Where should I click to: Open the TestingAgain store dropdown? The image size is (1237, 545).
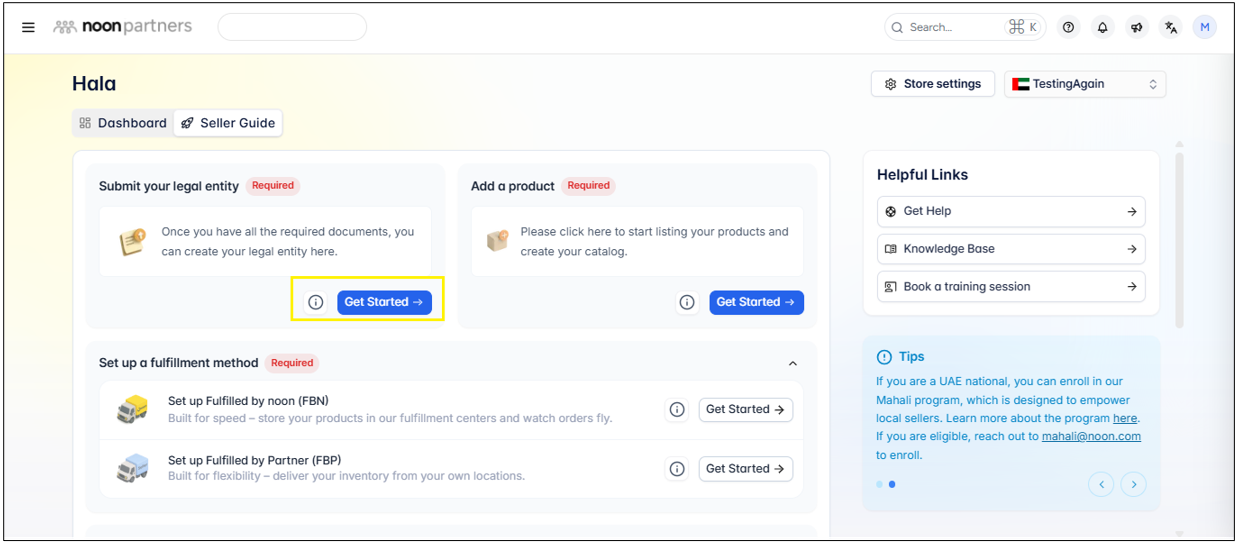1085,84
